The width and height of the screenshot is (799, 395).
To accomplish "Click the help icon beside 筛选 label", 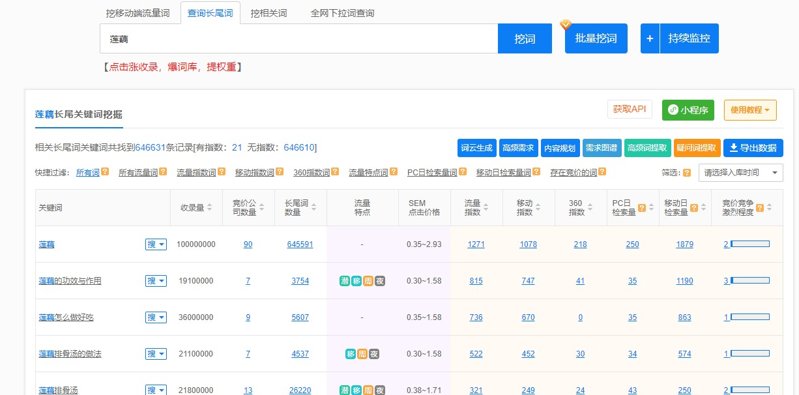I will (x=687, y=173).
